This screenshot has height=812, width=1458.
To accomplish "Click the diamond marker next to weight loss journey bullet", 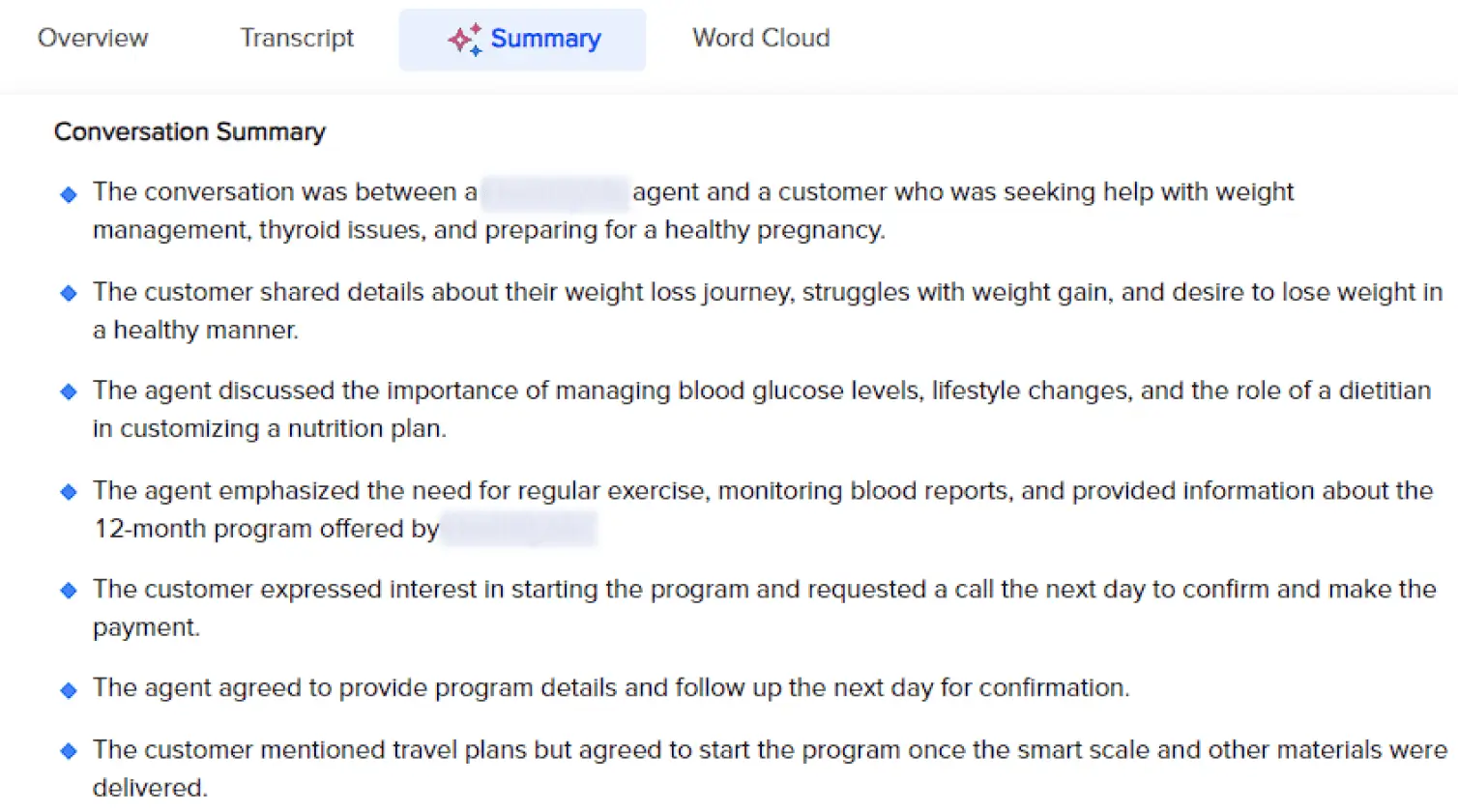I will point(68,292).
